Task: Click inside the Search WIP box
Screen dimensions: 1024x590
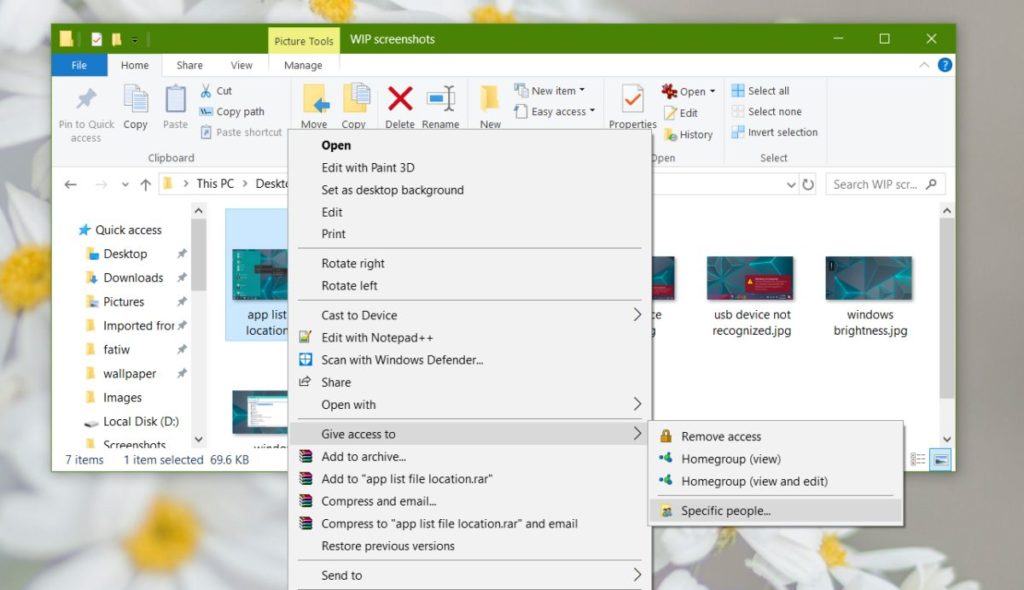Action: pyautogui.click(x=880, y=184)
